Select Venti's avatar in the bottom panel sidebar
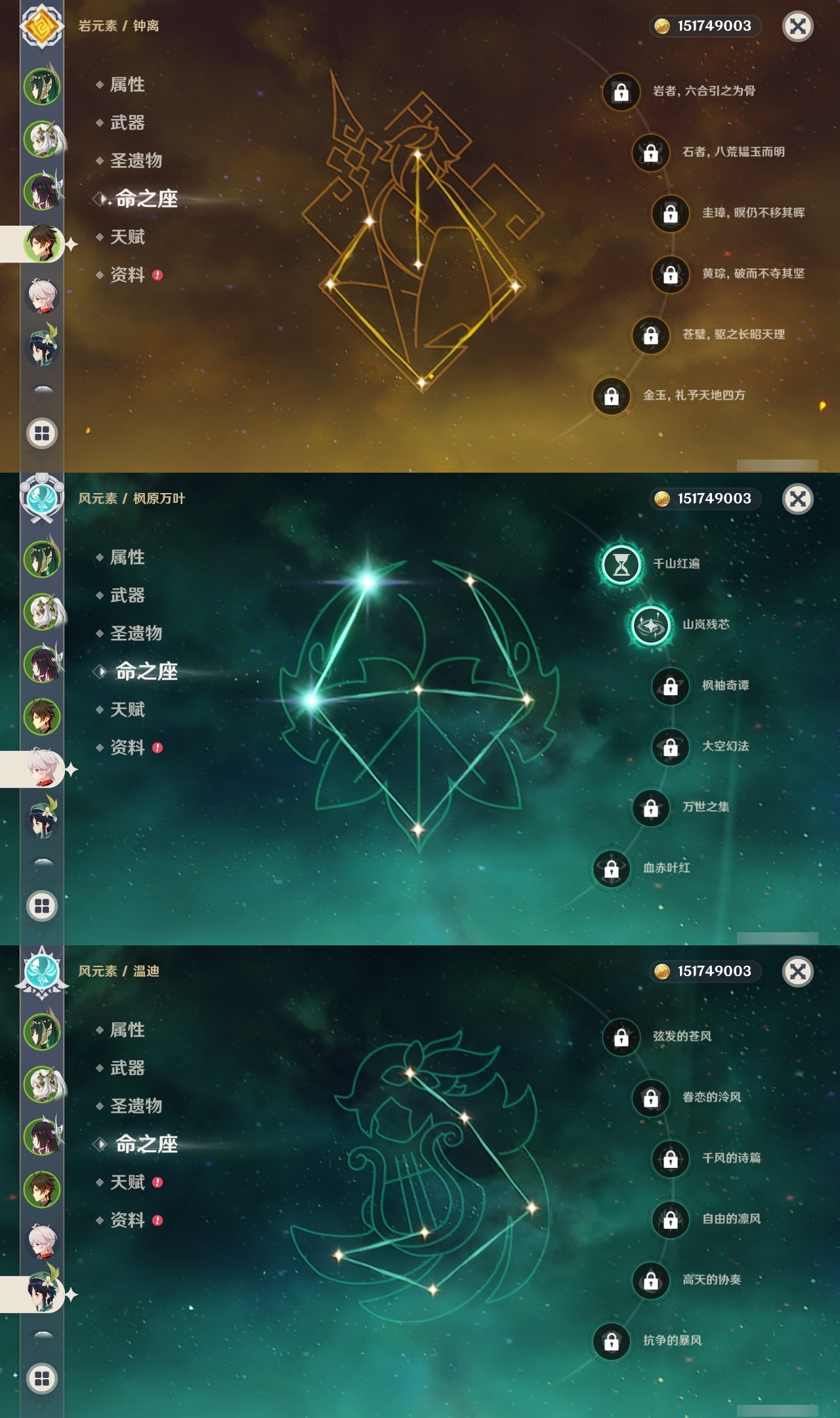This screenshot has width=840, height=1418. 42,1293
